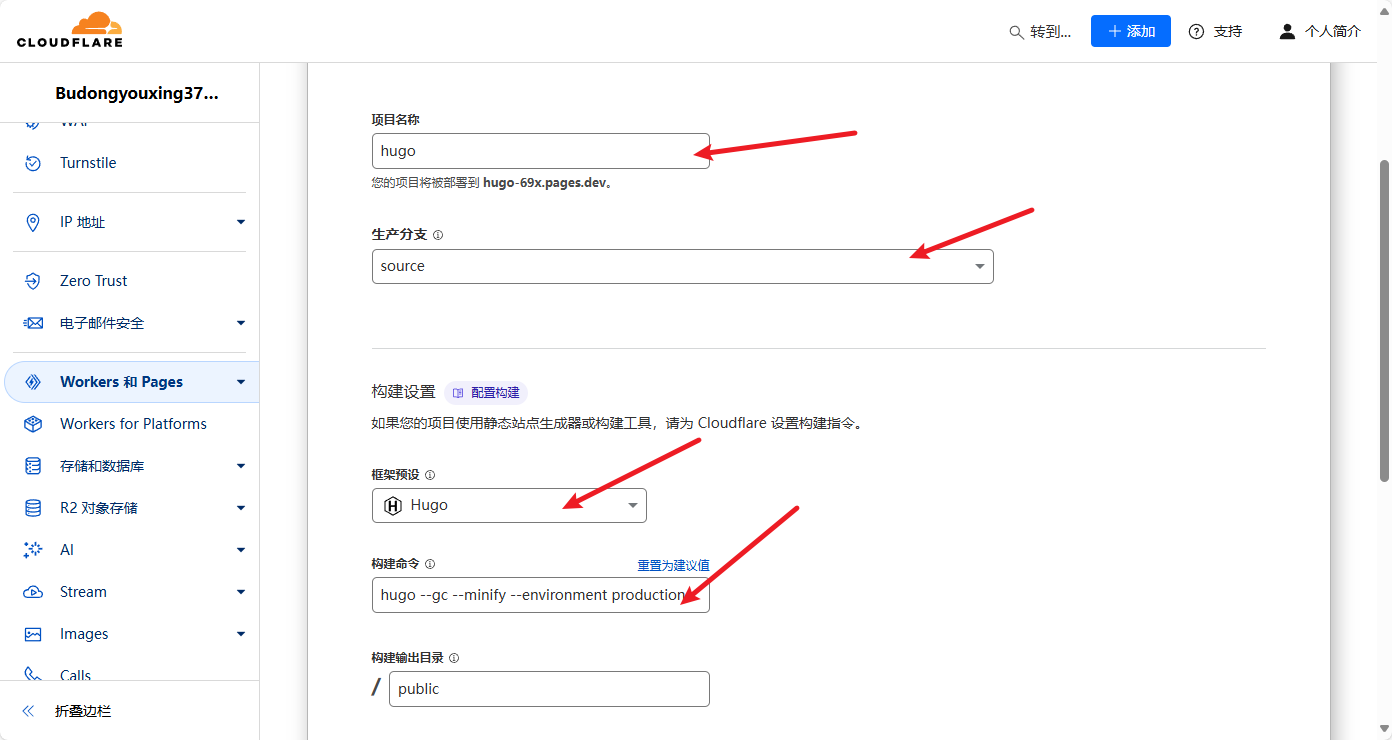
Task: Click the Hugo framework logo icon
Action: [393, 506]
